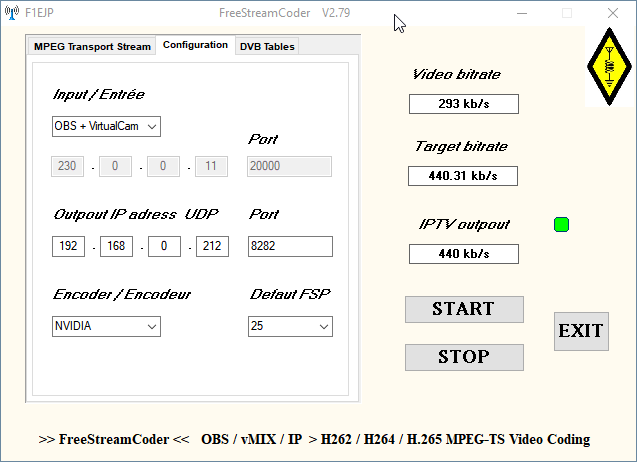Click the Outpout IP adress UDP label
Image resolution: width=637 pixels, height=462 pixels.
tap(136, 215)
